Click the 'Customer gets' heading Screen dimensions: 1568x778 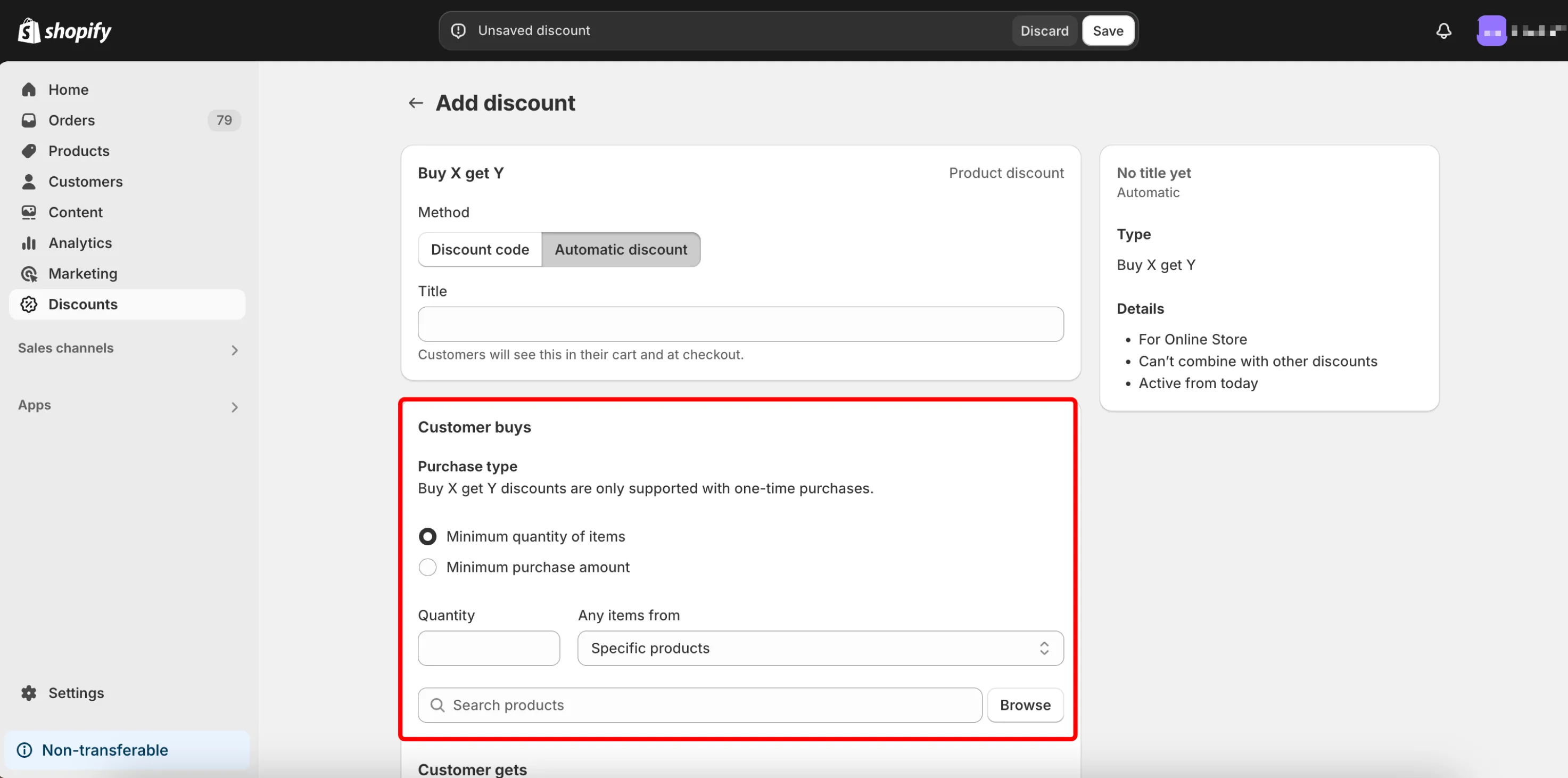(x=472, y=769)
